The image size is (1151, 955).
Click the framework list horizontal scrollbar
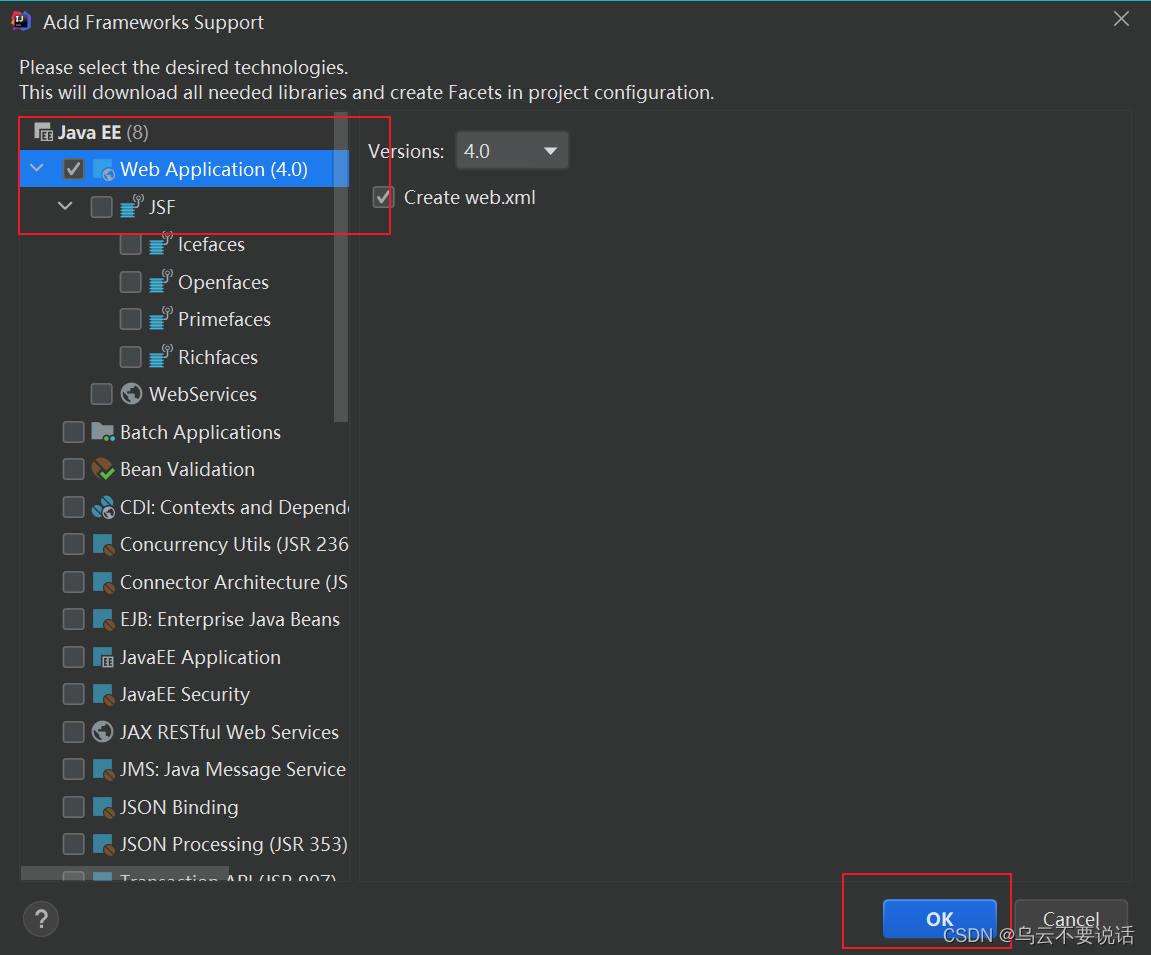[x=125, y=874]
